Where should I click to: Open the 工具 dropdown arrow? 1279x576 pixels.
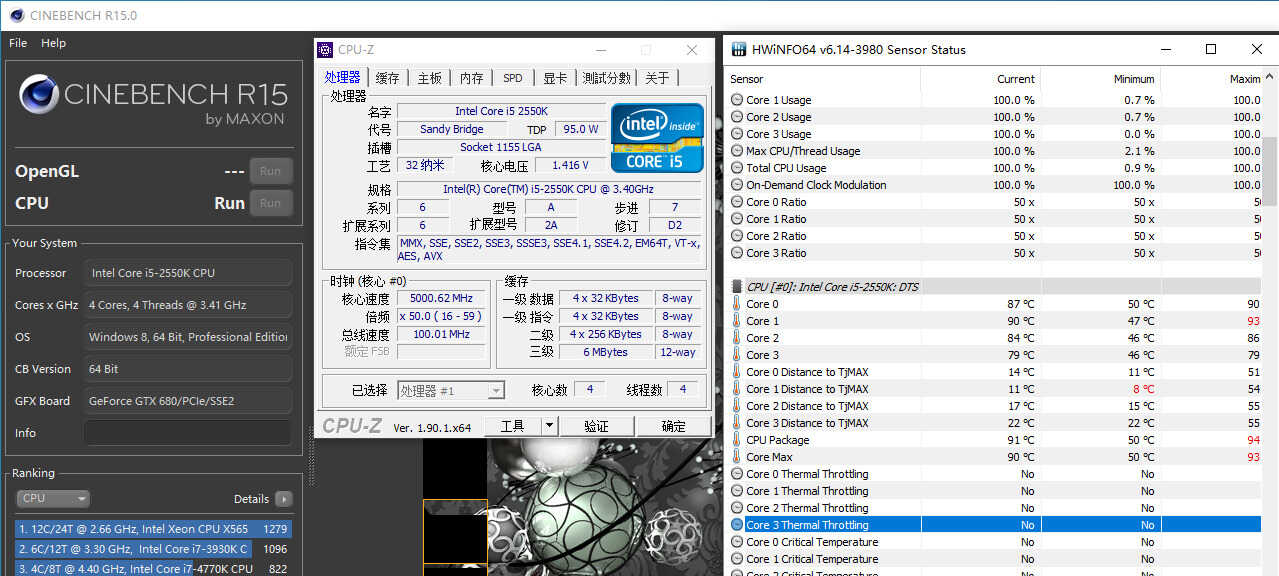[549, 426]
